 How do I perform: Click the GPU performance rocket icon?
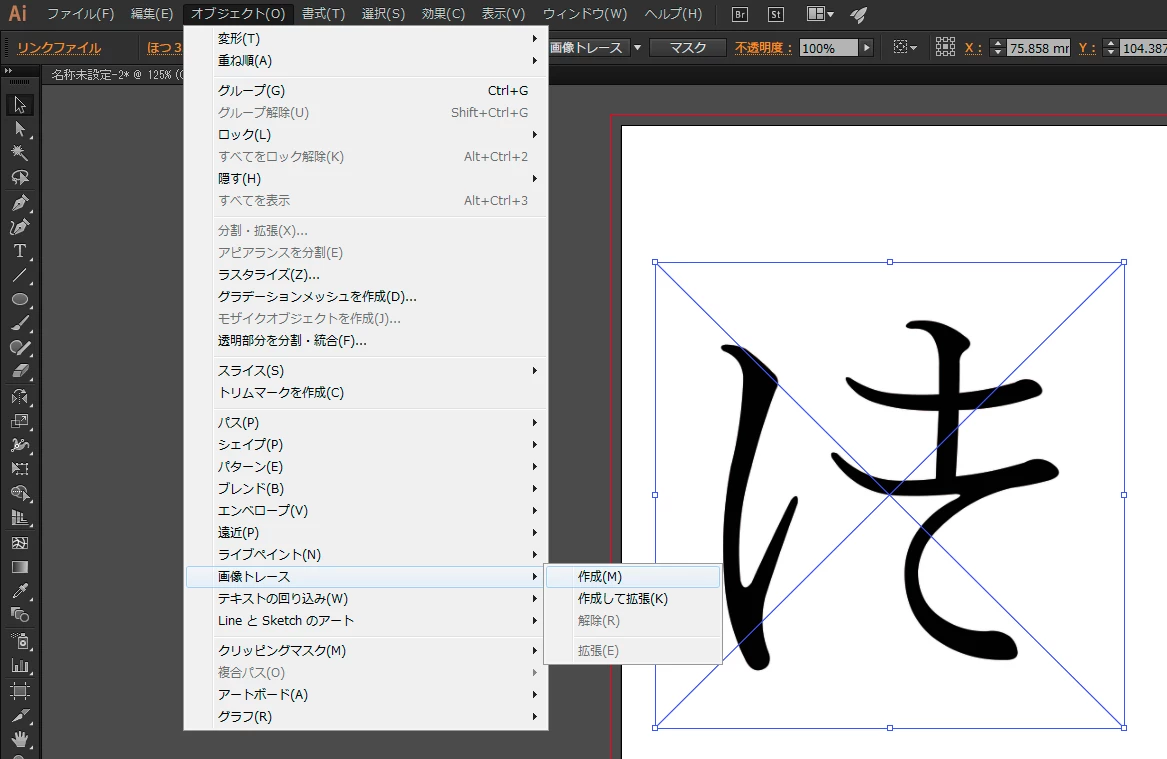[859, 14]
